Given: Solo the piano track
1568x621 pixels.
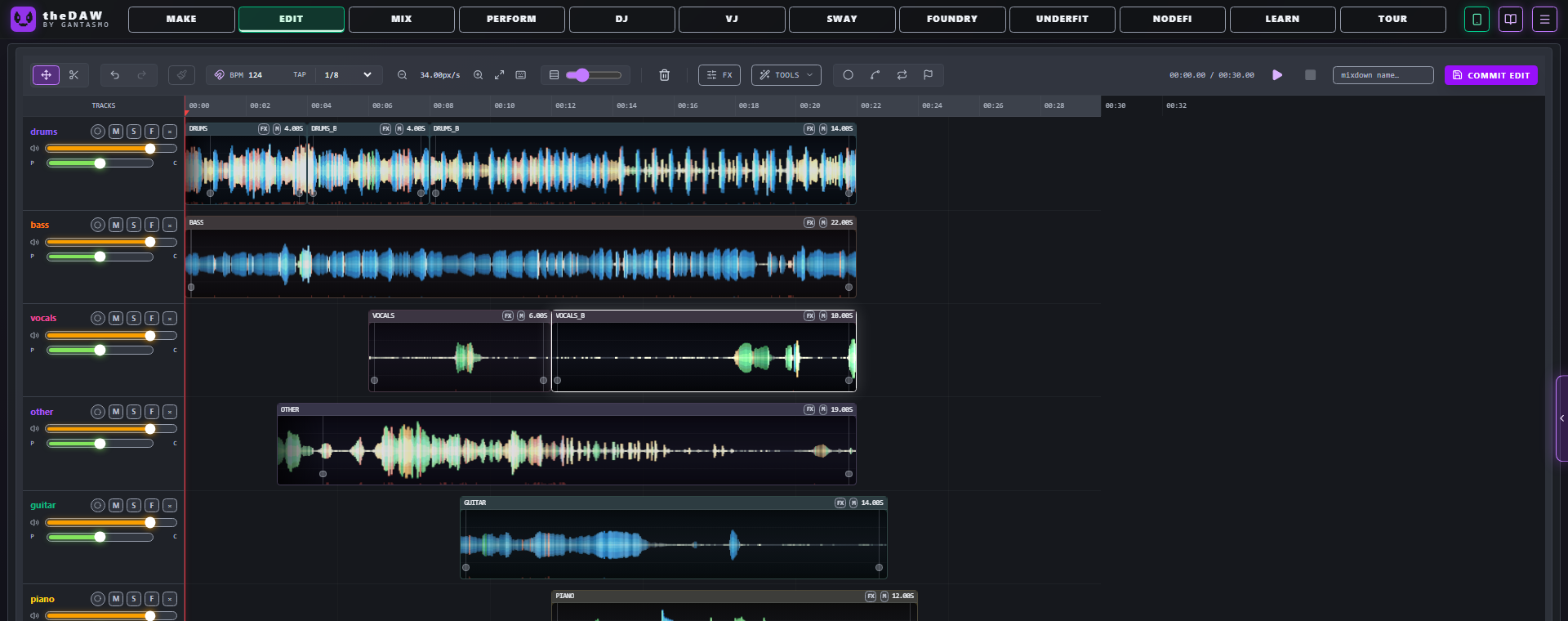Looking at the screenshot, I should pos(134,599).
